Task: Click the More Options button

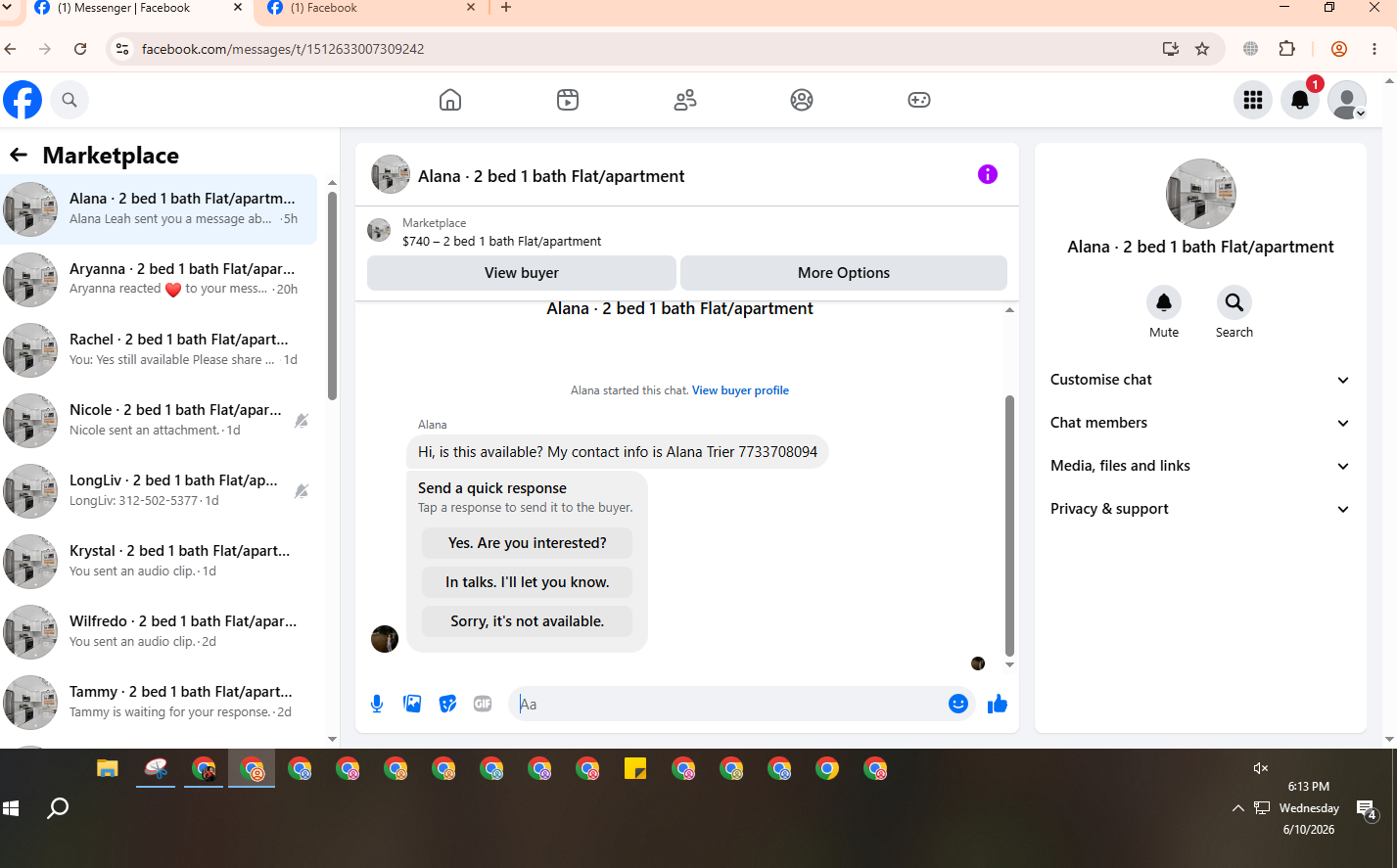Action: click(844, 273)
